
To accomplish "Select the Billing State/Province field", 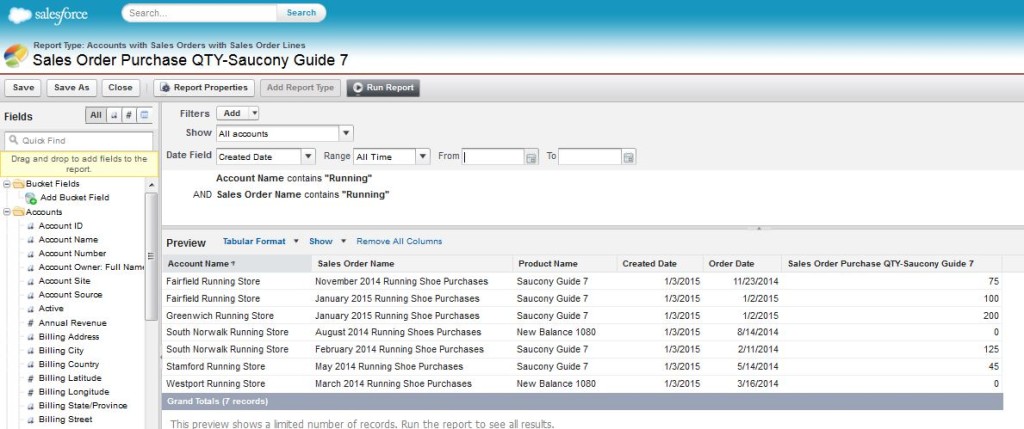I will tap(83, 405).
